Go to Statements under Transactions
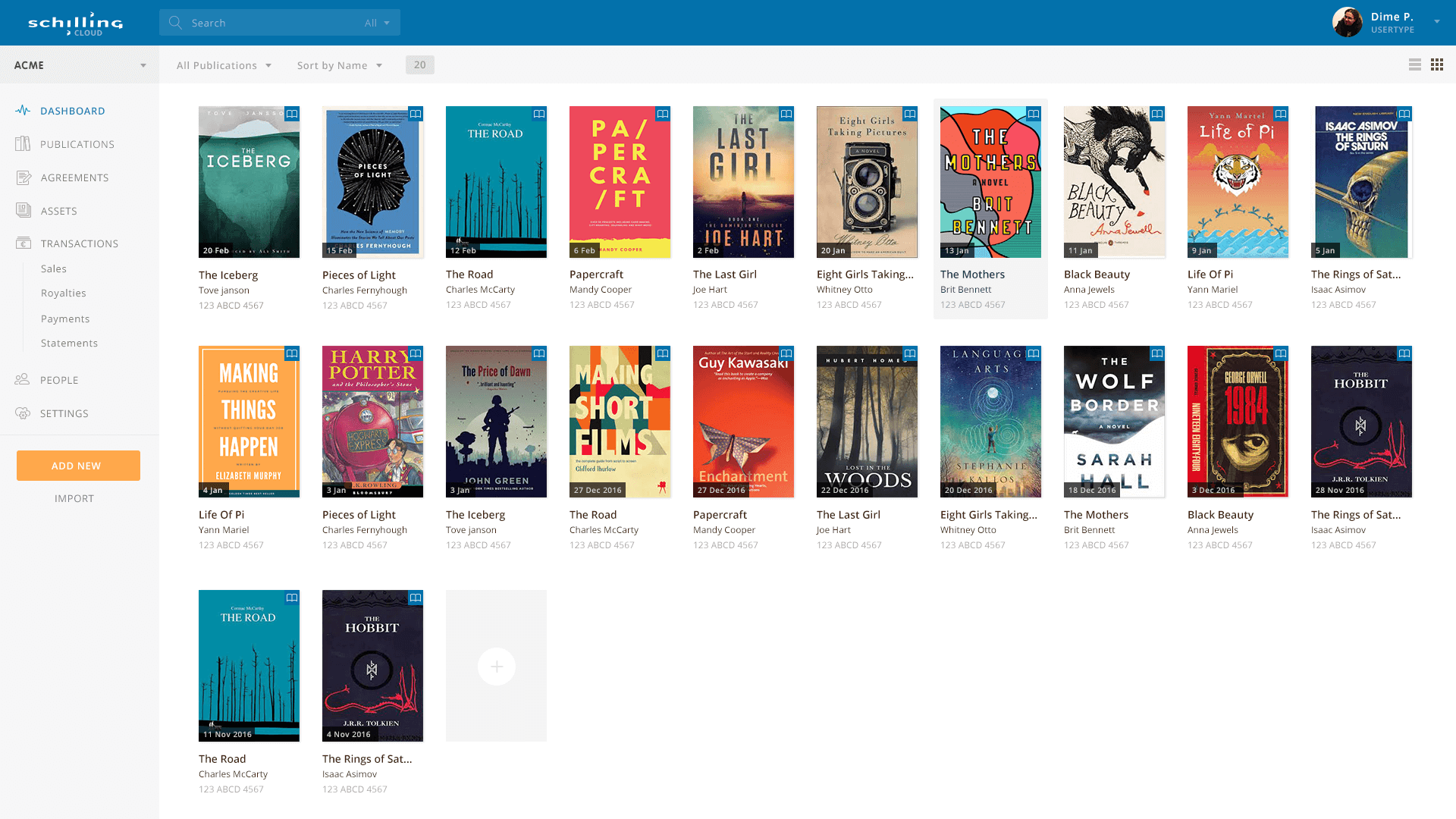The height and width of the screenshot is (819, 1456). [x=69, y=343]
